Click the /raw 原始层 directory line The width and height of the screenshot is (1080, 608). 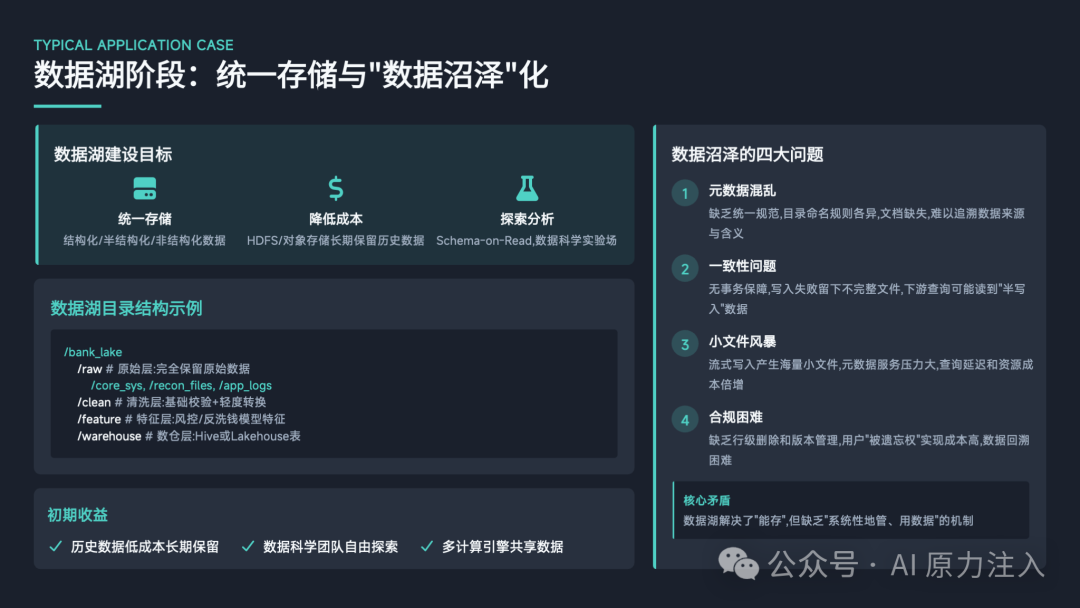(x=163, y=369)
